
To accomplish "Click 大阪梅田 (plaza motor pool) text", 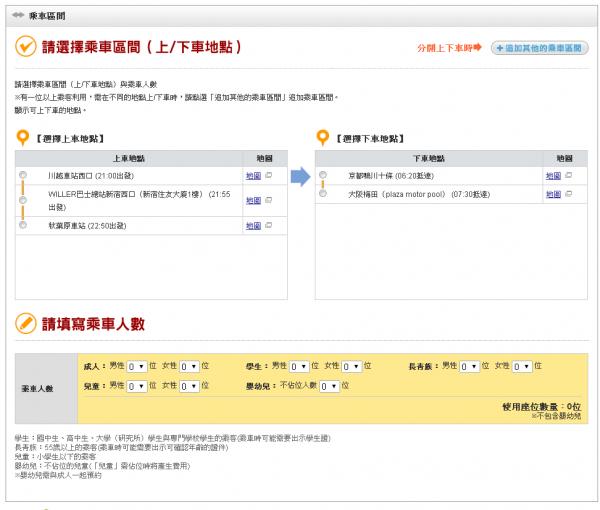I will [419, 194].
